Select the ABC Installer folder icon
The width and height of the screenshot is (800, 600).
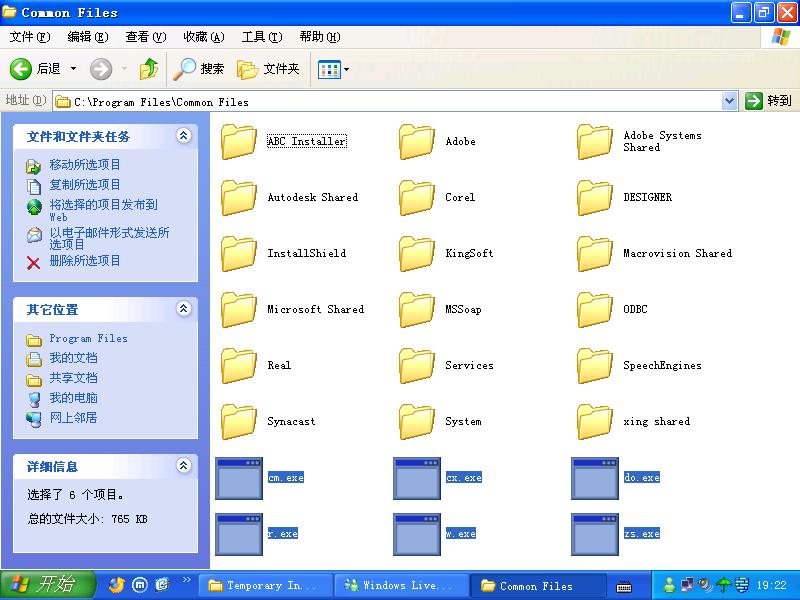[238, 141]
